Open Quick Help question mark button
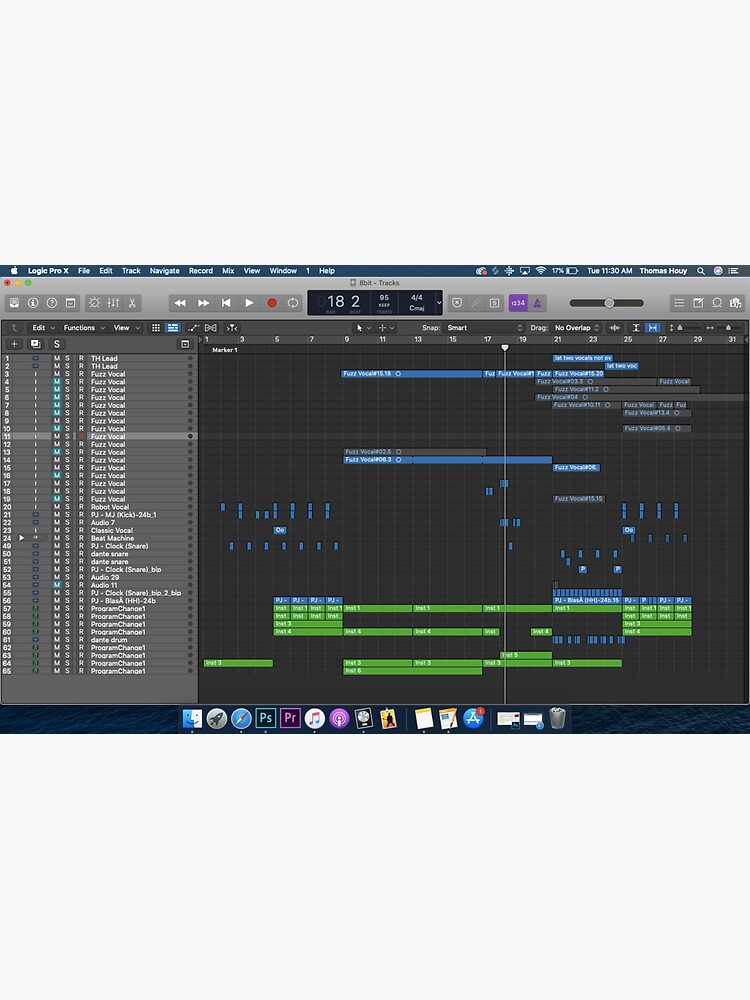This screenshot has width=750, height=1000. [51, 303]
